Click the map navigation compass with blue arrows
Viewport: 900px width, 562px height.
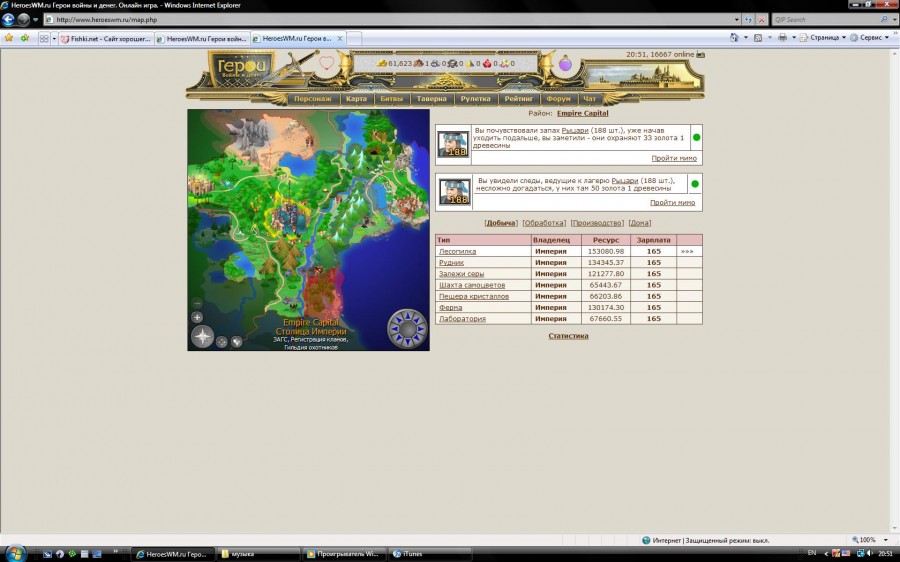pyautogui.click(x=408, y=329)
